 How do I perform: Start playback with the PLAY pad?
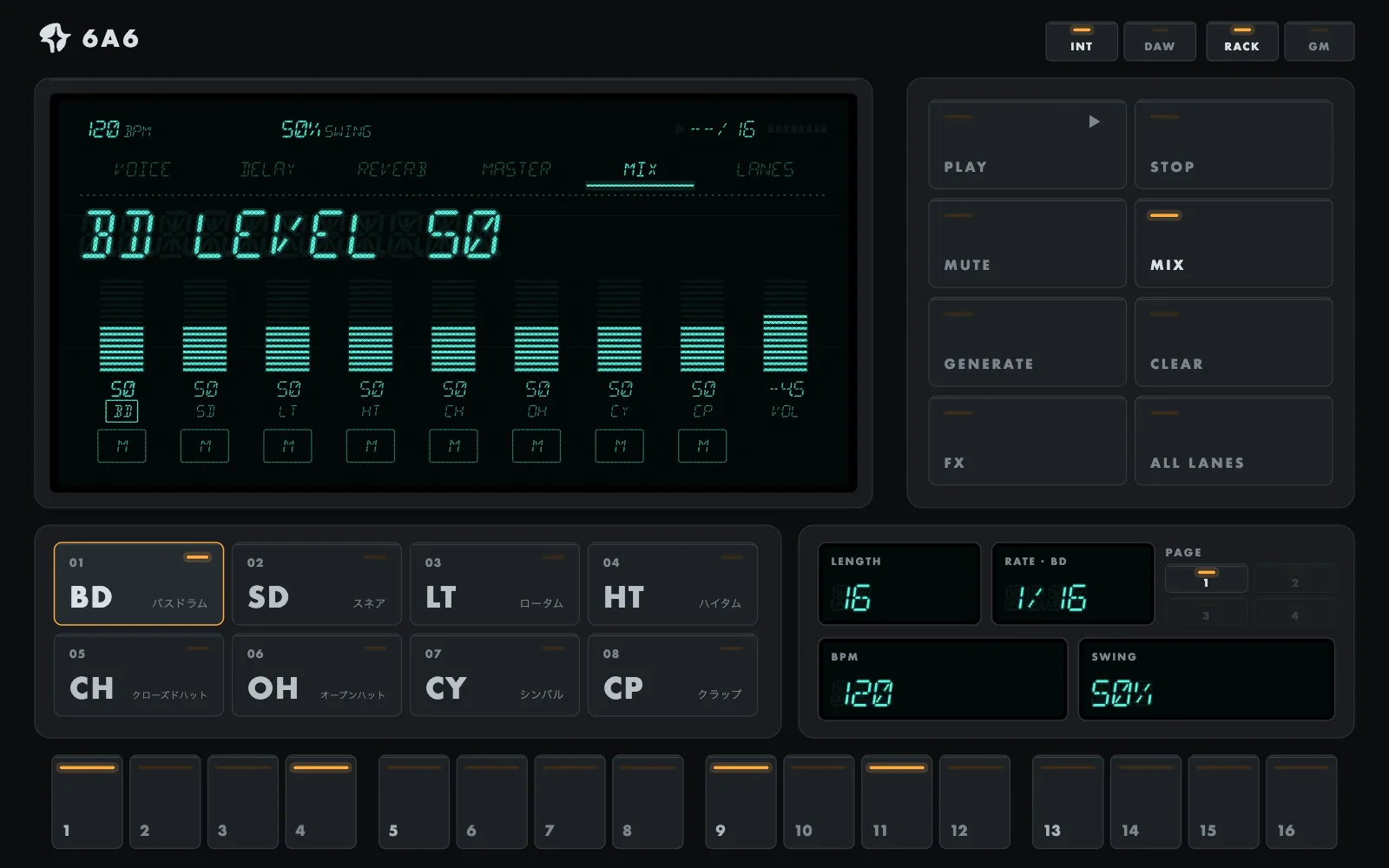(x=1027, y=144)
